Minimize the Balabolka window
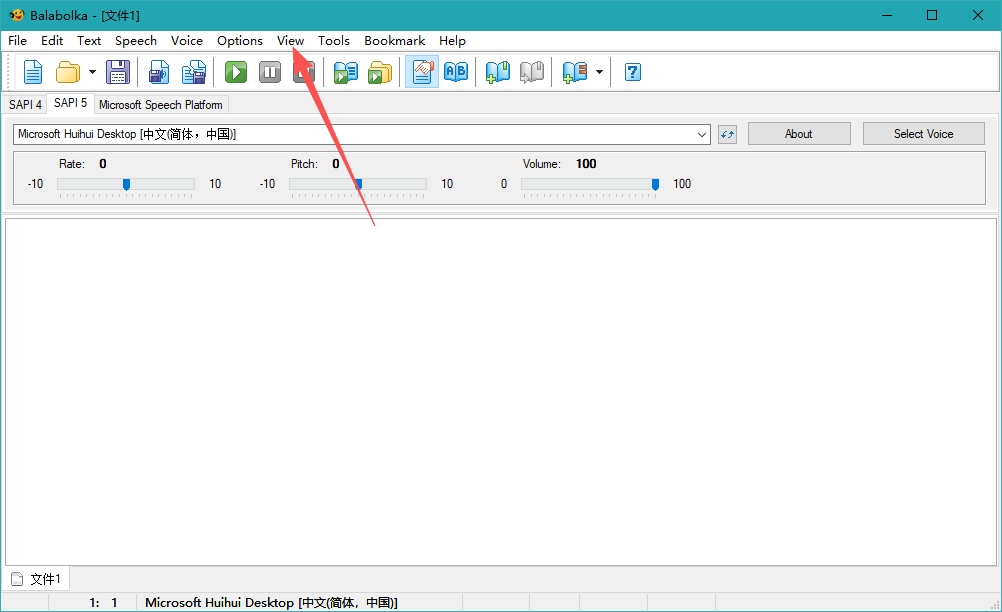 pos(887,15)
